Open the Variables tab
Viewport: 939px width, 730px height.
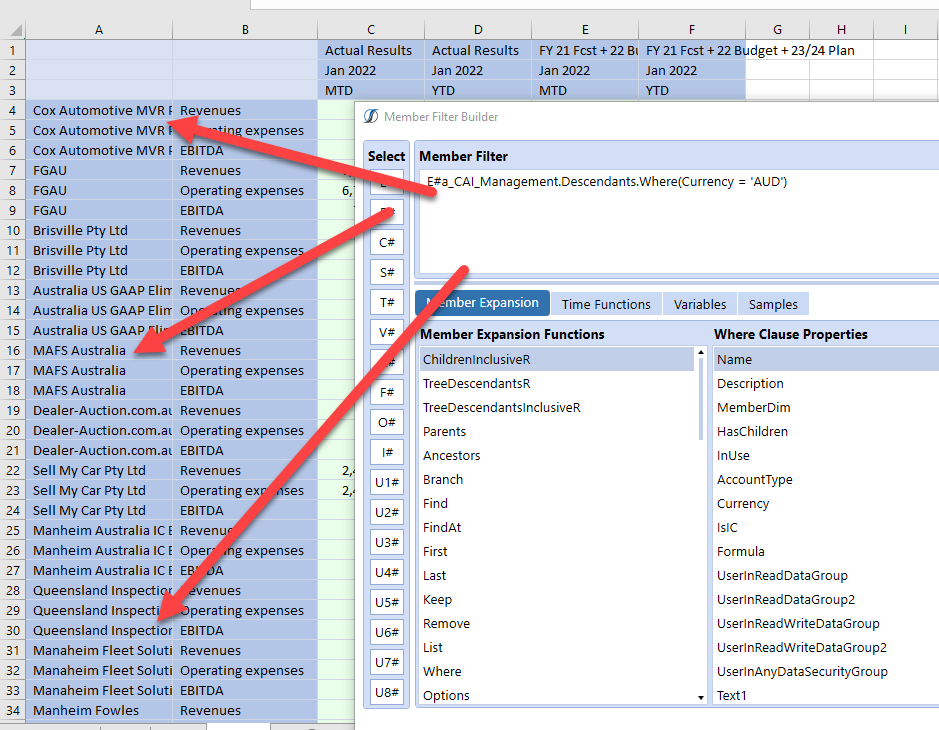pos(699,303)
